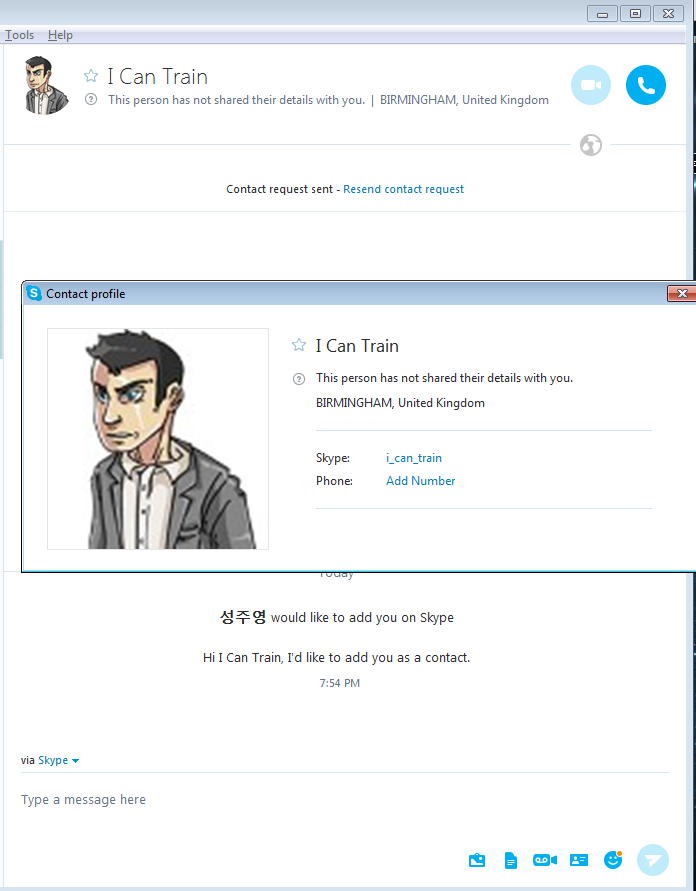This screenshot has width=696, height=891.
Task: Click the send message paper plane button
Action: point(653,860)
